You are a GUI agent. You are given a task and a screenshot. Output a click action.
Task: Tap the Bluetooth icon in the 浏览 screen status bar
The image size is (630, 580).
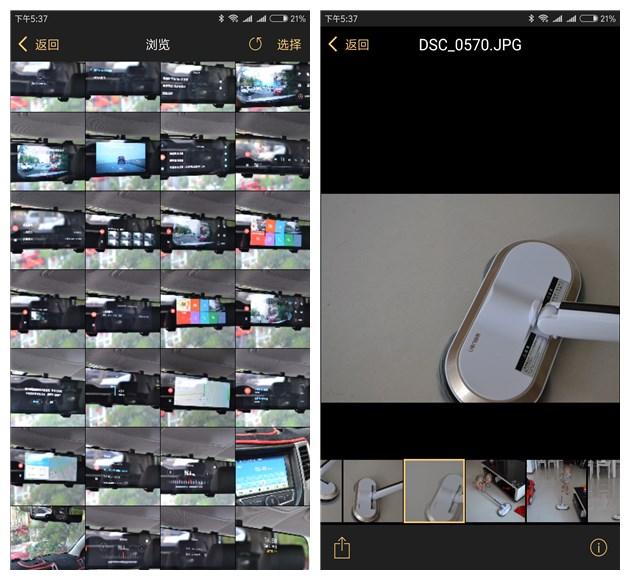pos(222,18)
